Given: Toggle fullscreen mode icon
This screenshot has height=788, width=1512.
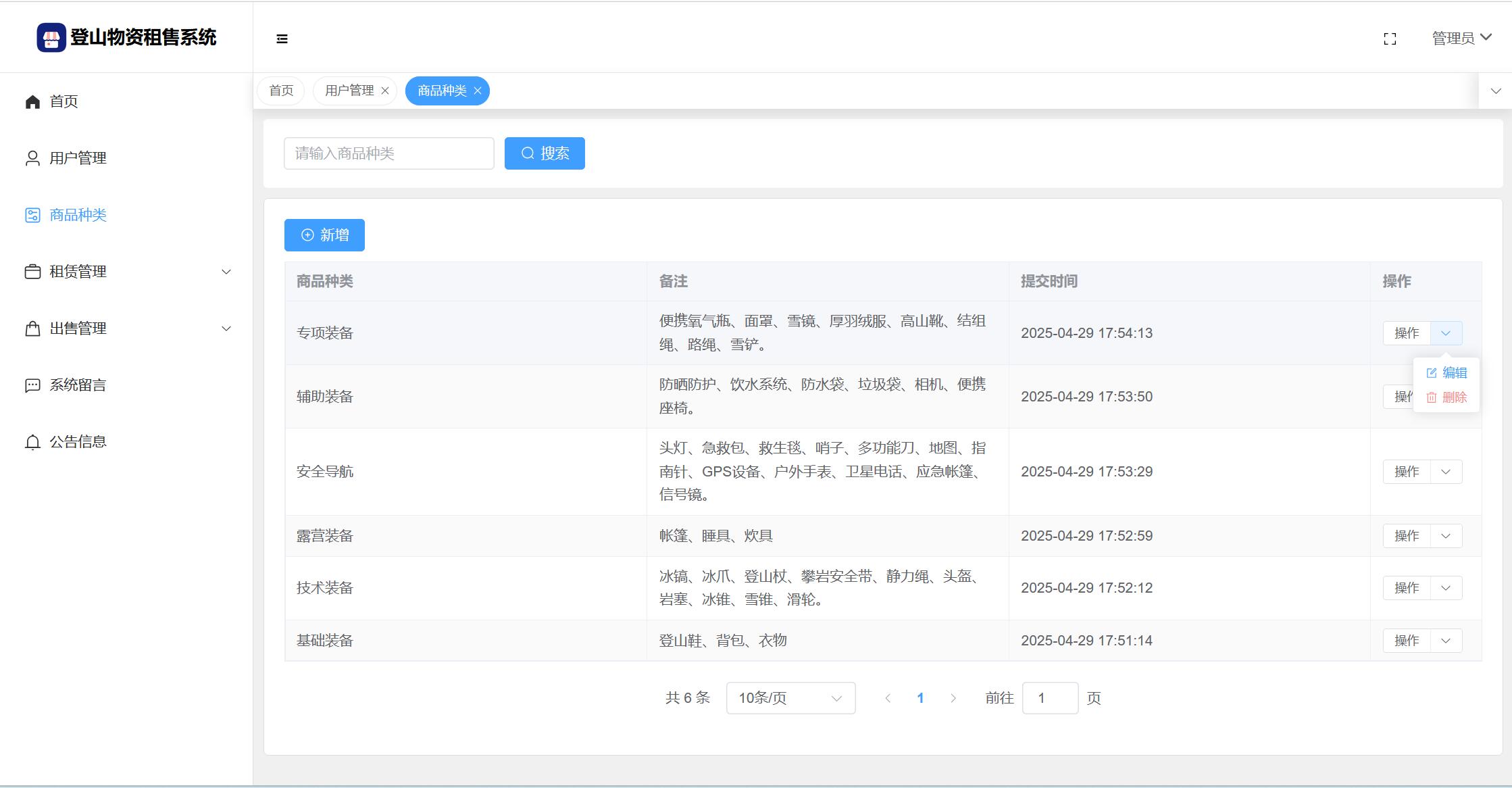Looking at the screenshot, I should [1390, 39].
